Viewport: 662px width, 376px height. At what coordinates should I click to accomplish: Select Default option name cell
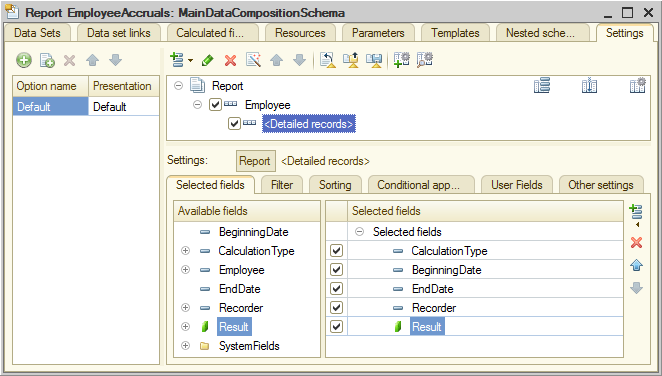(x=50, y=107)
